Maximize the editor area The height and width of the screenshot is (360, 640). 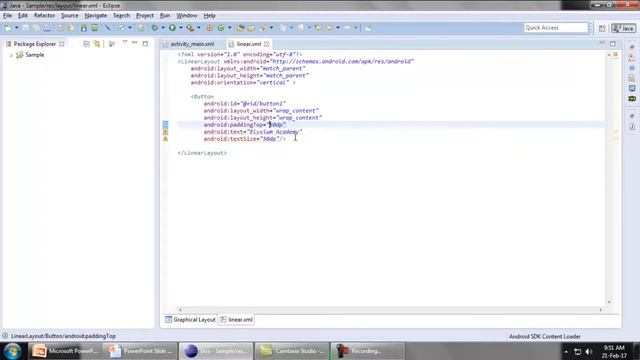coord(613,43)
